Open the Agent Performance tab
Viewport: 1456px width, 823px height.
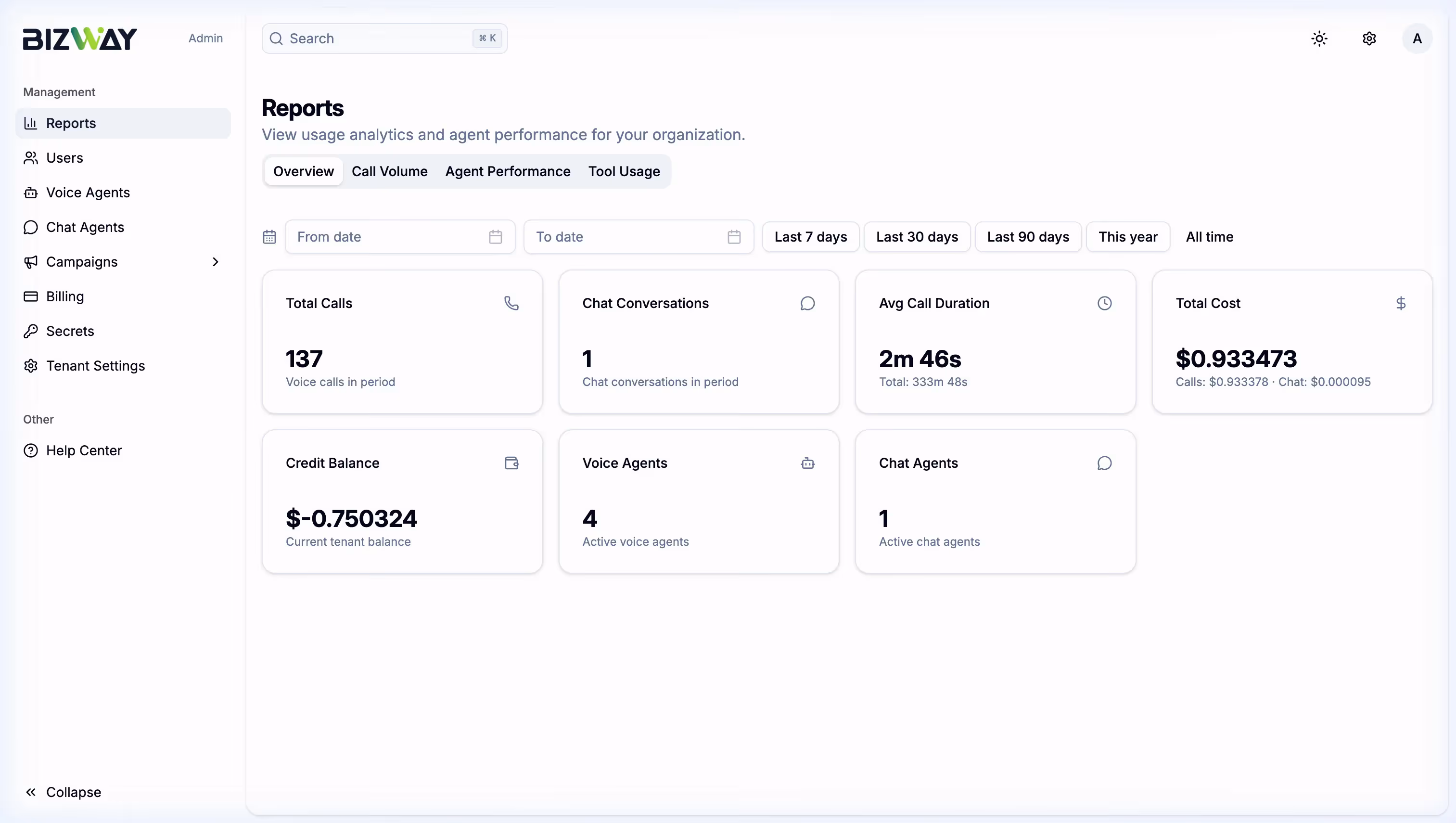(x=508, y=171)
